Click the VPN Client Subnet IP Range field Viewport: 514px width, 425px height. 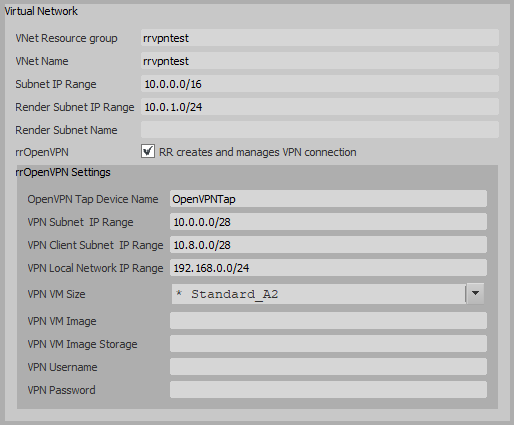click(328, 245)
